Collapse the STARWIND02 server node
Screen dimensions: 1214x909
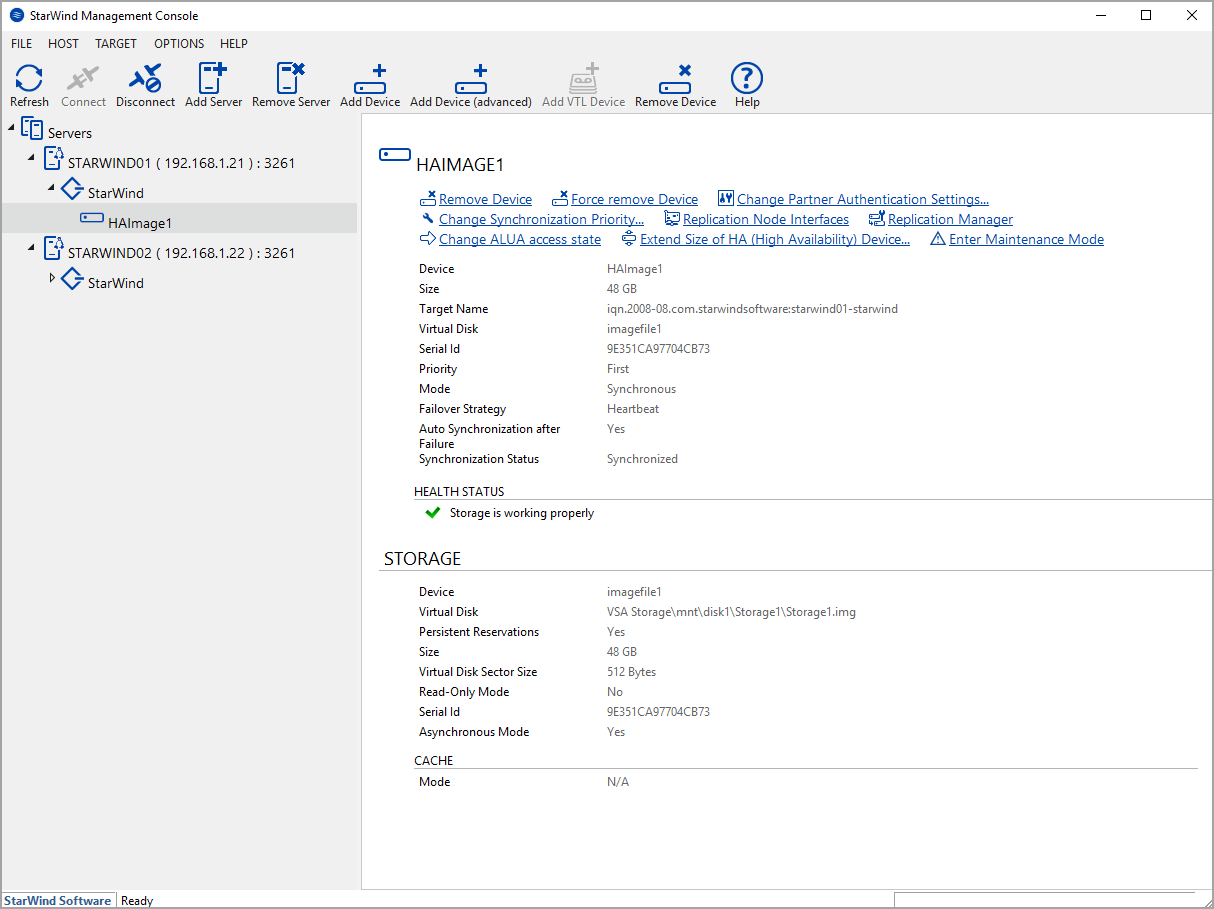pos(32,248)
